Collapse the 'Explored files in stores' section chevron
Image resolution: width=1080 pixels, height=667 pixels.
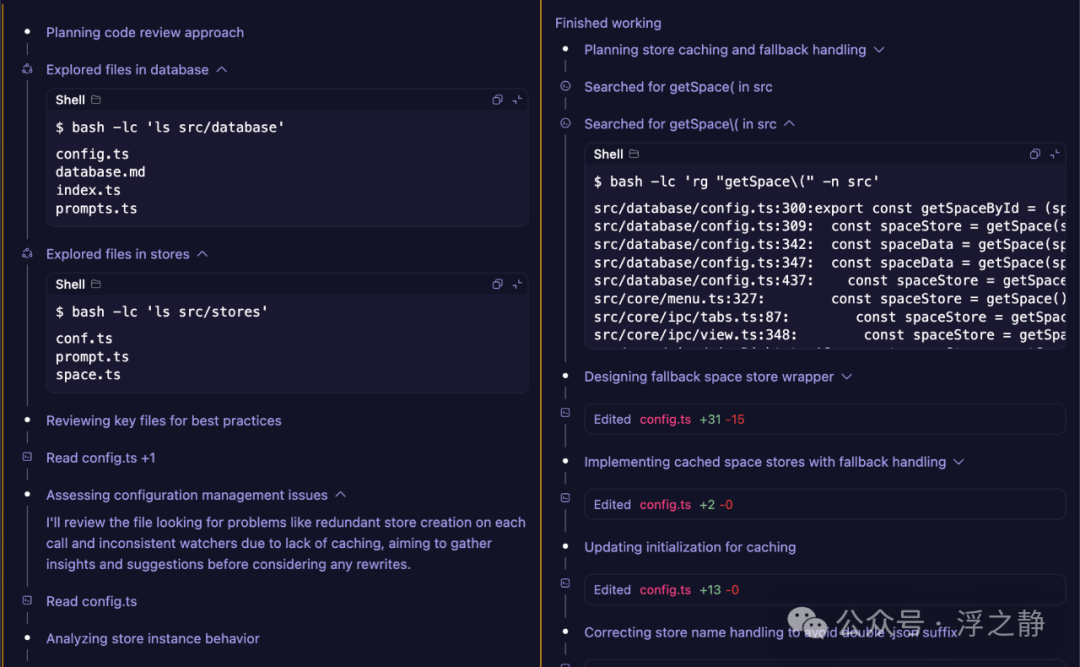(x=202, y=254)
